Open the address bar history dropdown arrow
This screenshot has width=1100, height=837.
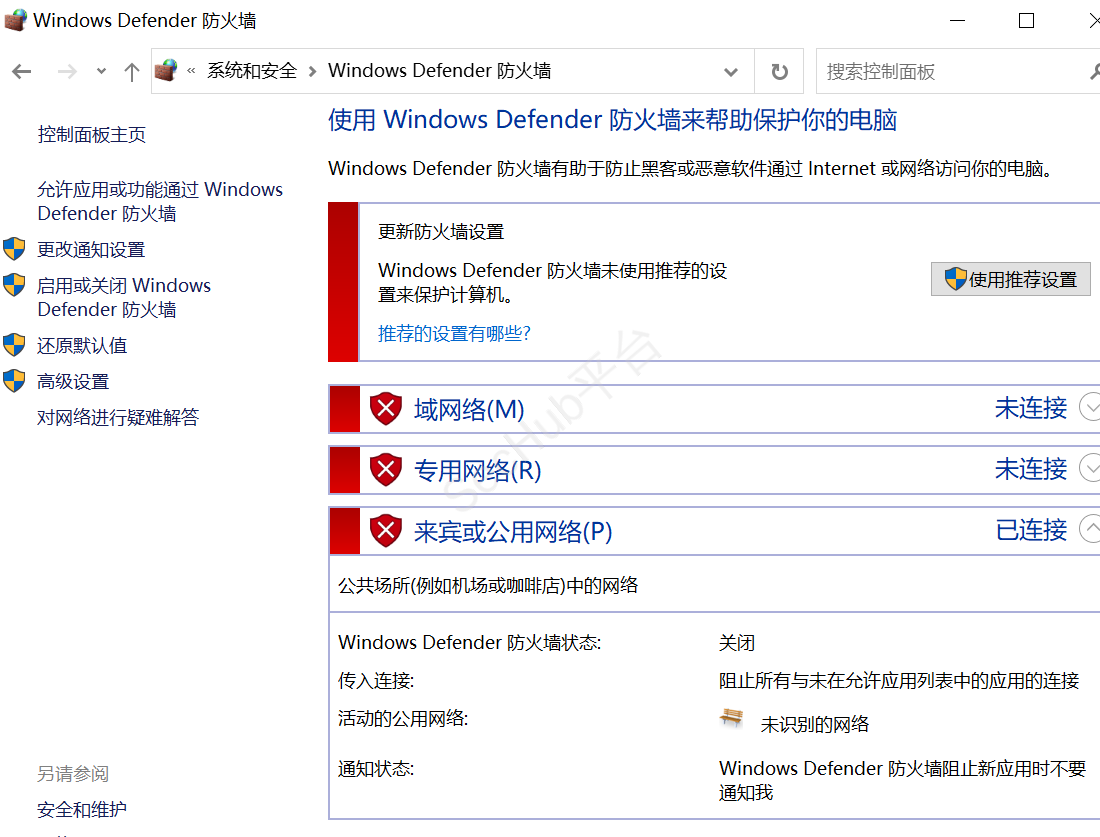(x=731, y=71)
